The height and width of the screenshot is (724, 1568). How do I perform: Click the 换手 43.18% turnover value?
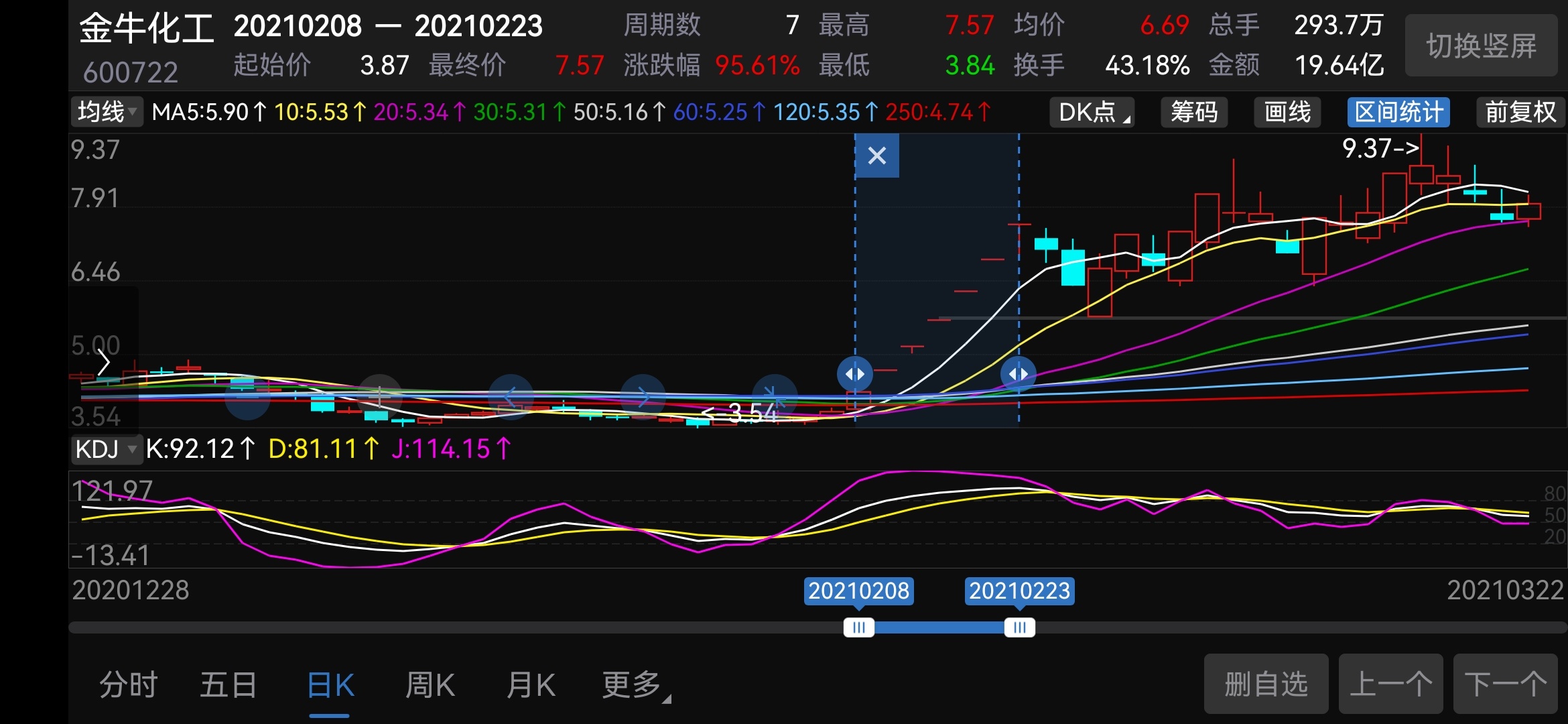click(x=1147, y=66)
